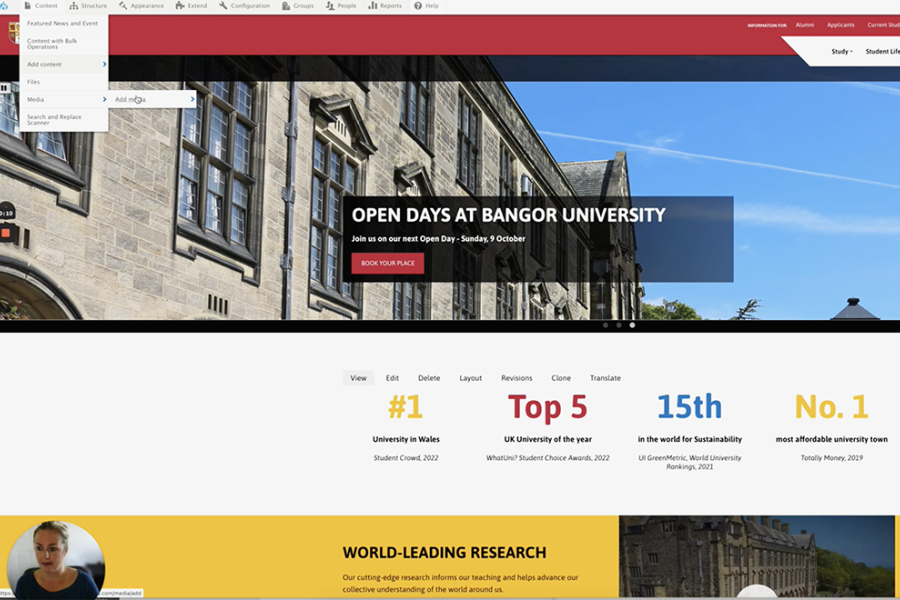Open the Student Life navigation link

[x=882, y=52]
